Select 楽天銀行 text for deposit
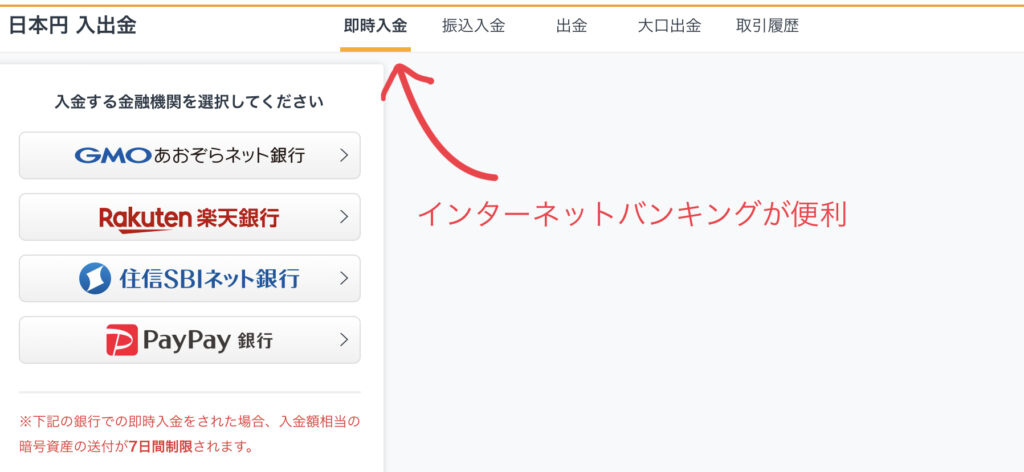The image size is (1024, 472). point(237,217)
